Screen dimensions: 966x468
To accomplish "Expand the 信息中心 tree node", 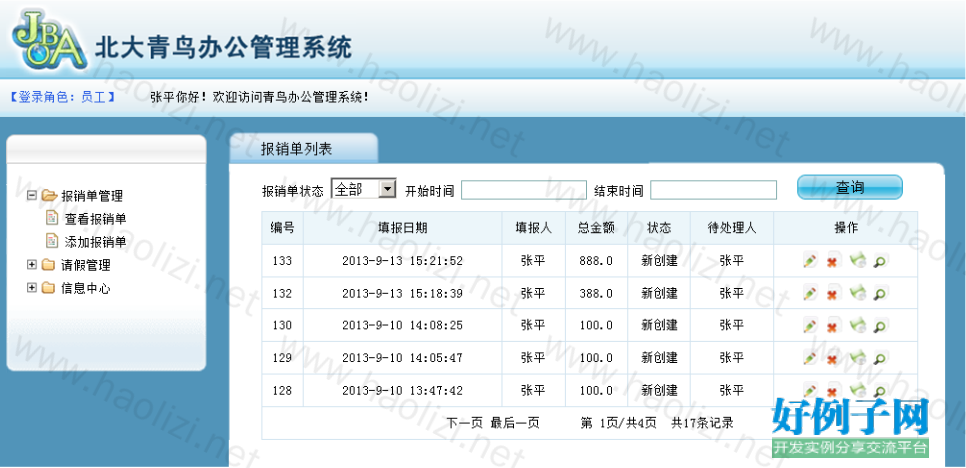I will [x=32, y=288].
